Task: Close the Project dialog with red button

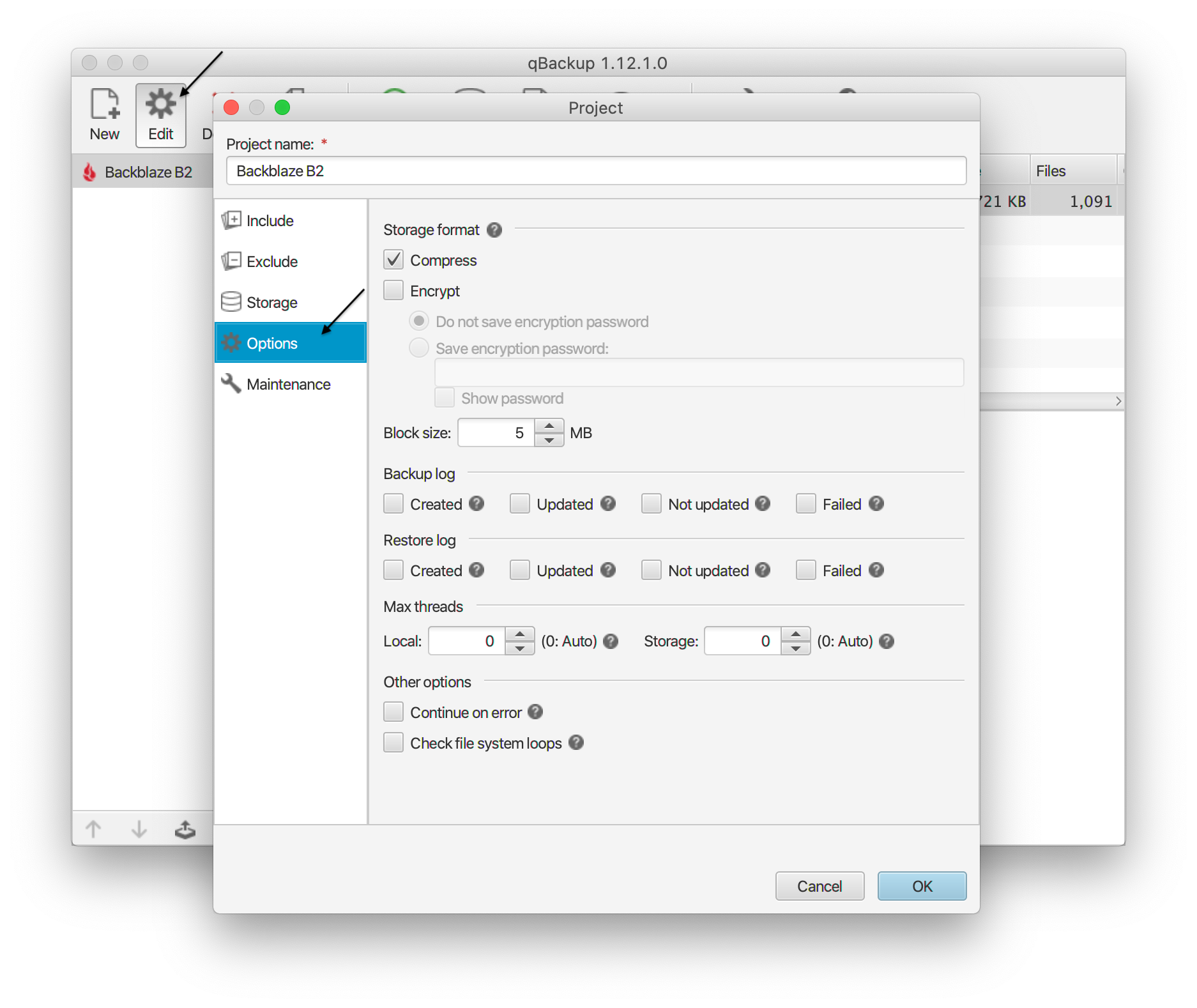Action: click(x=231, y=107)
